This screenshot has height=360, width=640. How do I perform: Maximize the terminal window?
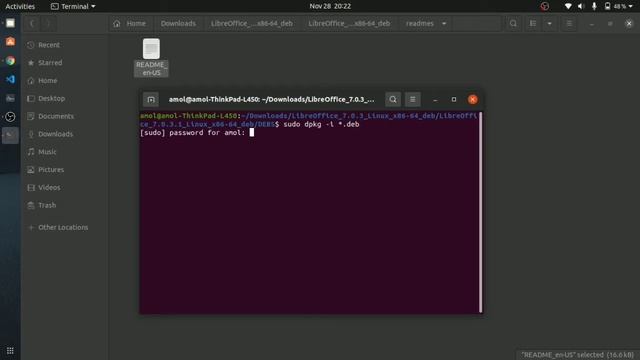453,99
